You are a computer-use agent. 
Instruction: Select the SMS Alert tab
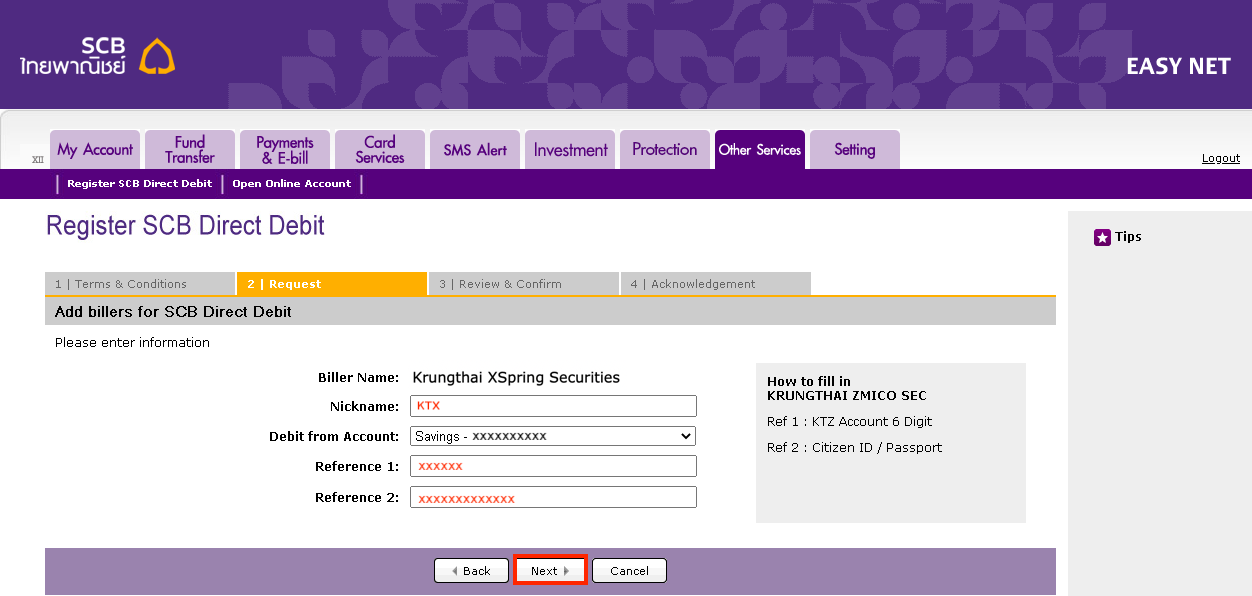pos(475,150)
